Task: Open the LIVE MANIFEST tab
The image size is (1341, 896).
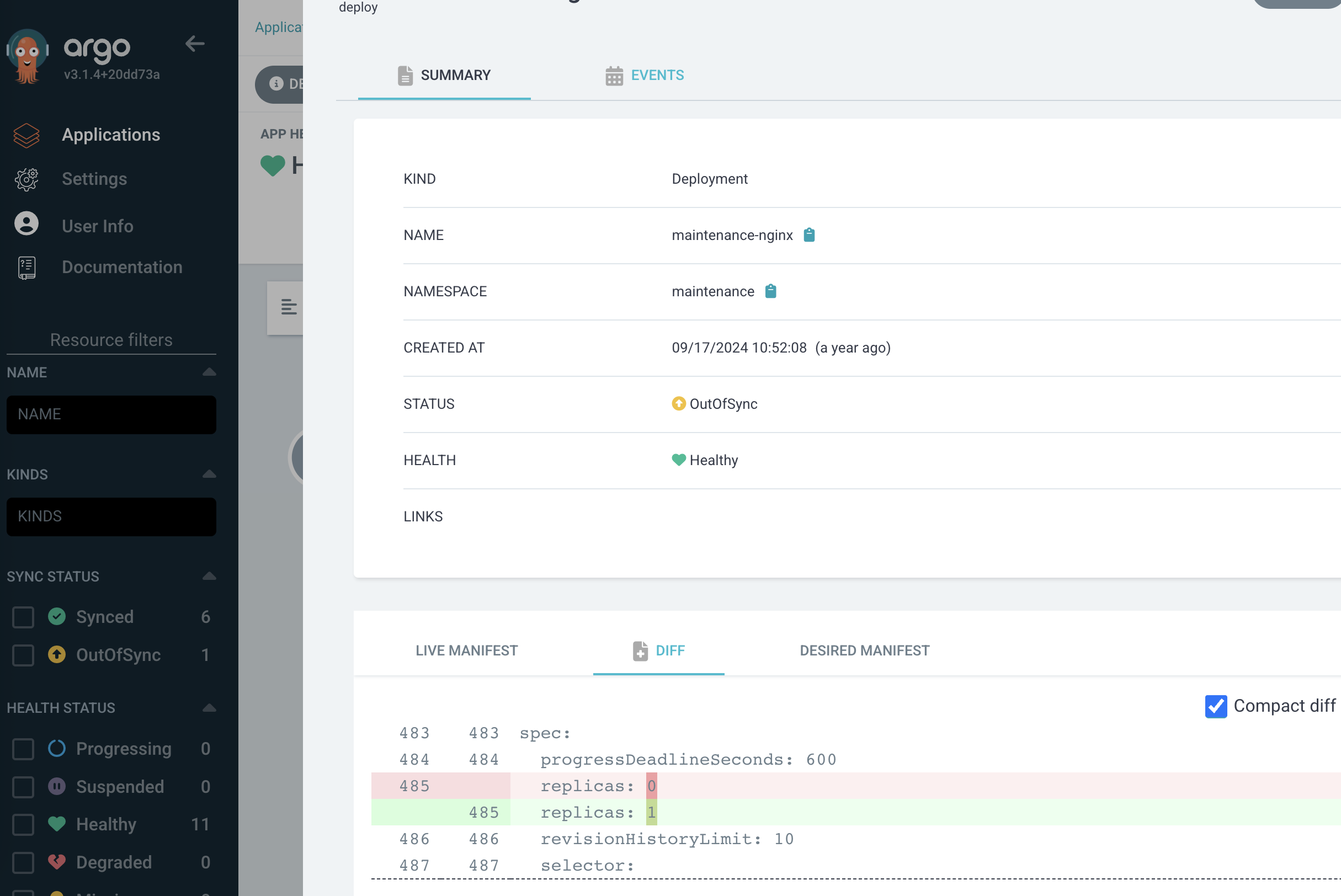Action: point(466,651)
